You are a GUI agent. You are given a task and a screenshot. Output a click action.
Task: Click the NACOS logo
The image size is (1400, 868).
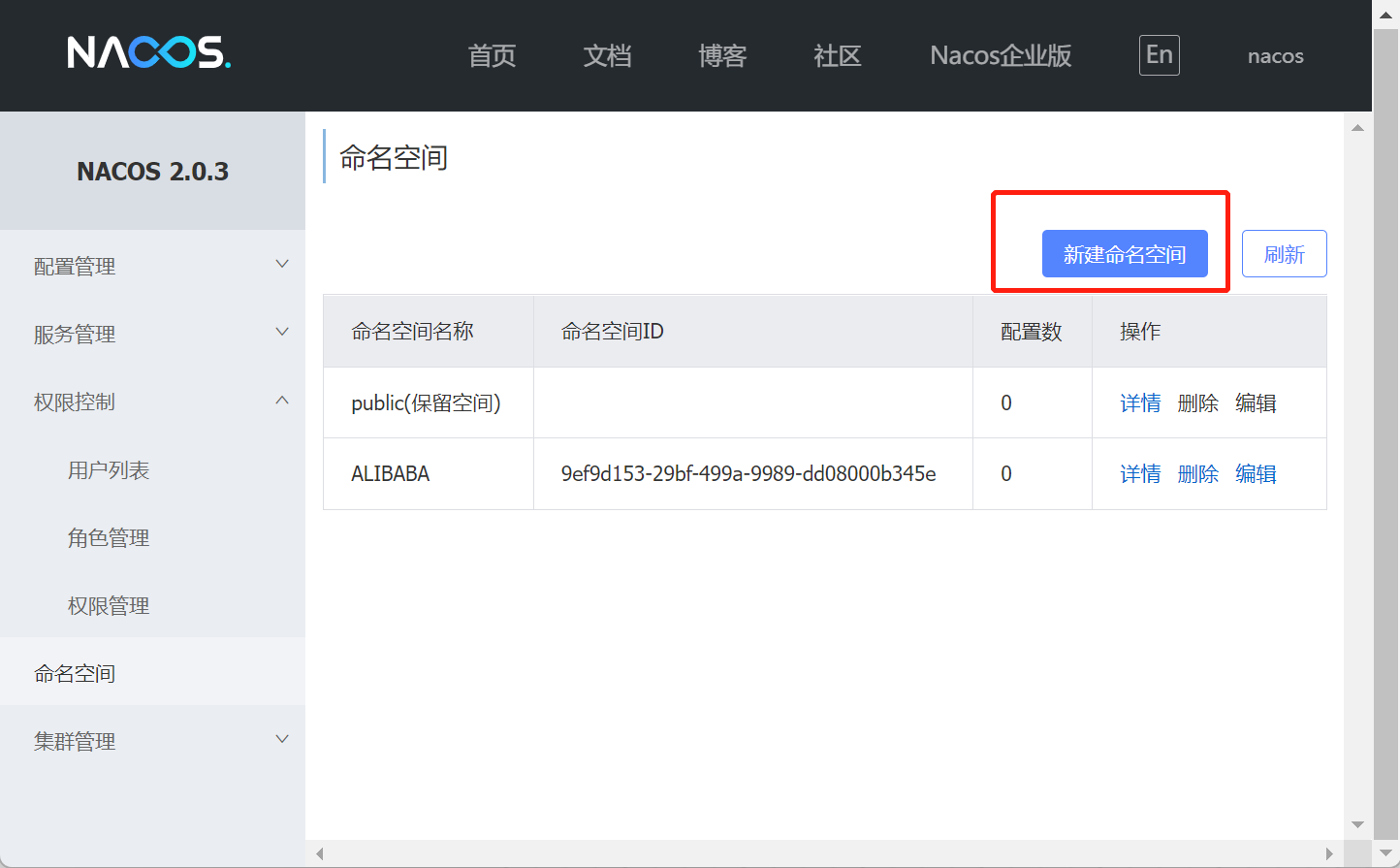(147, 53)
